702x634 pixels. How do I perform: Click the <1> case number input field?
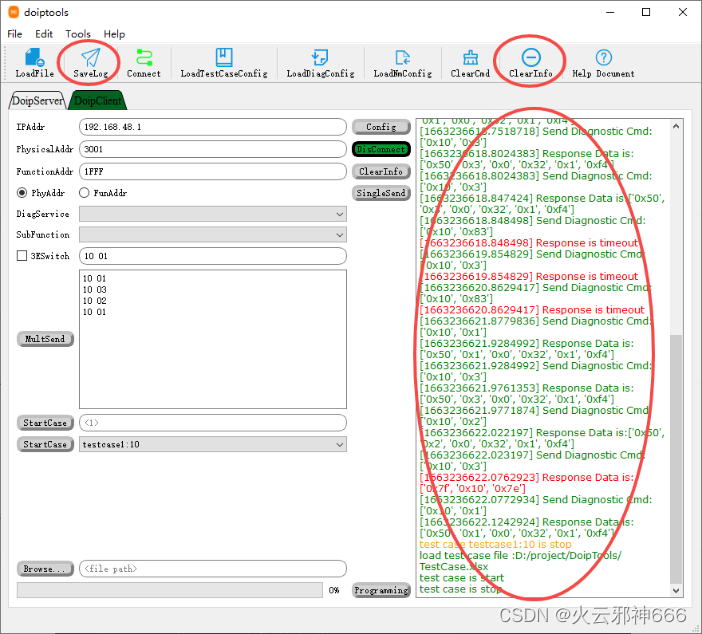(213, 423)
